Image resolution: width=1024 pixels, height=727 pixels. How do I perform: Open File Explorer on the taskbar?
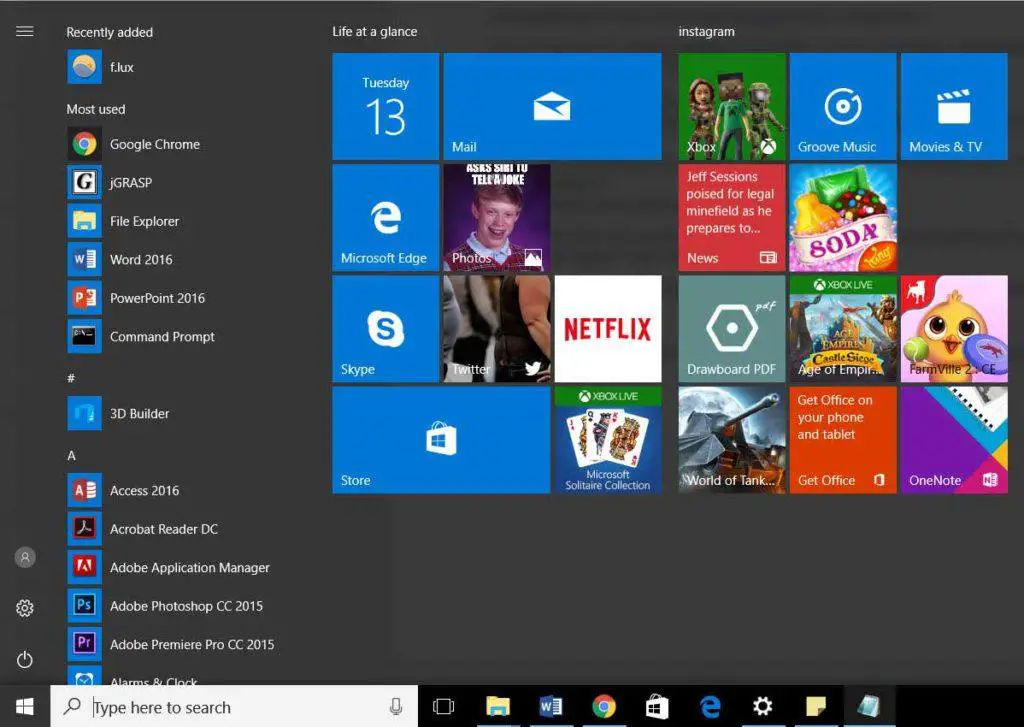point(498,706)
